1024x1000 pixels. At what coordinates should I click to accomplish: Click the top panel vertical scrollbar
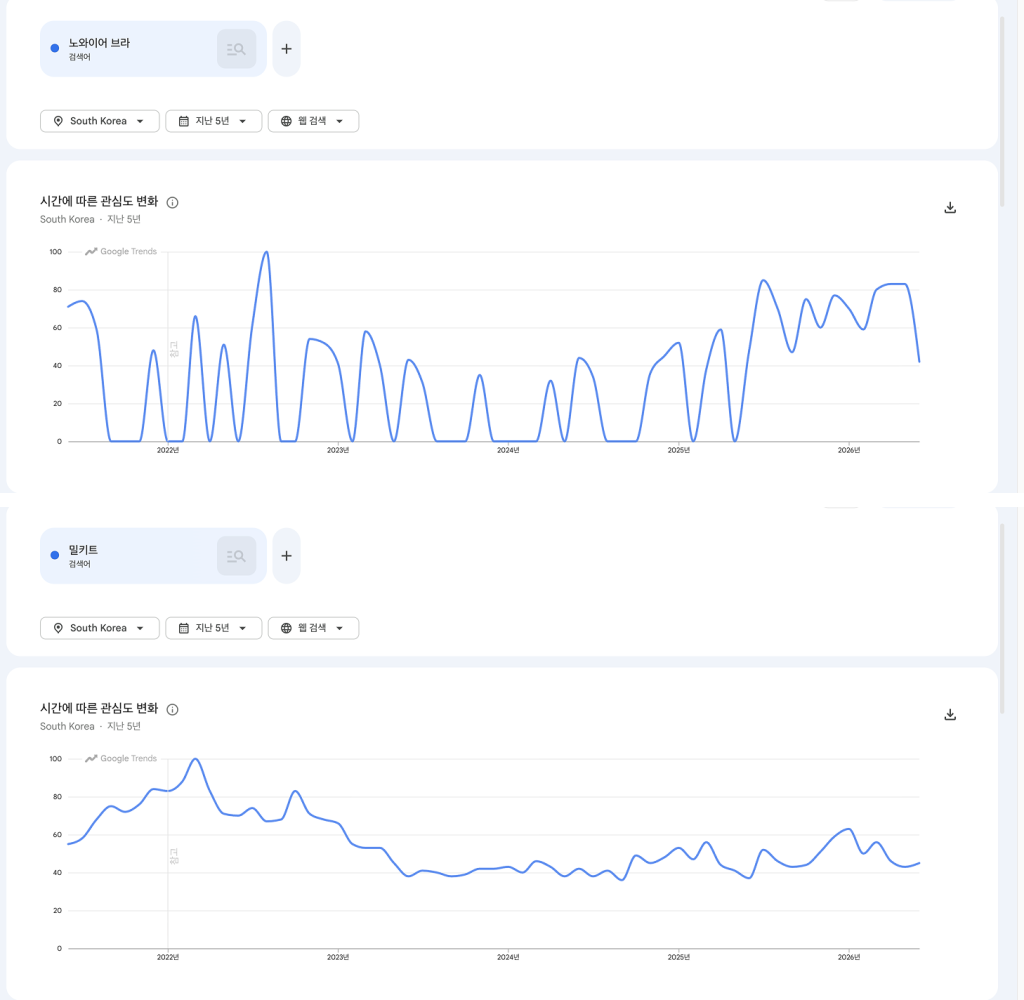coord(1002,111)
